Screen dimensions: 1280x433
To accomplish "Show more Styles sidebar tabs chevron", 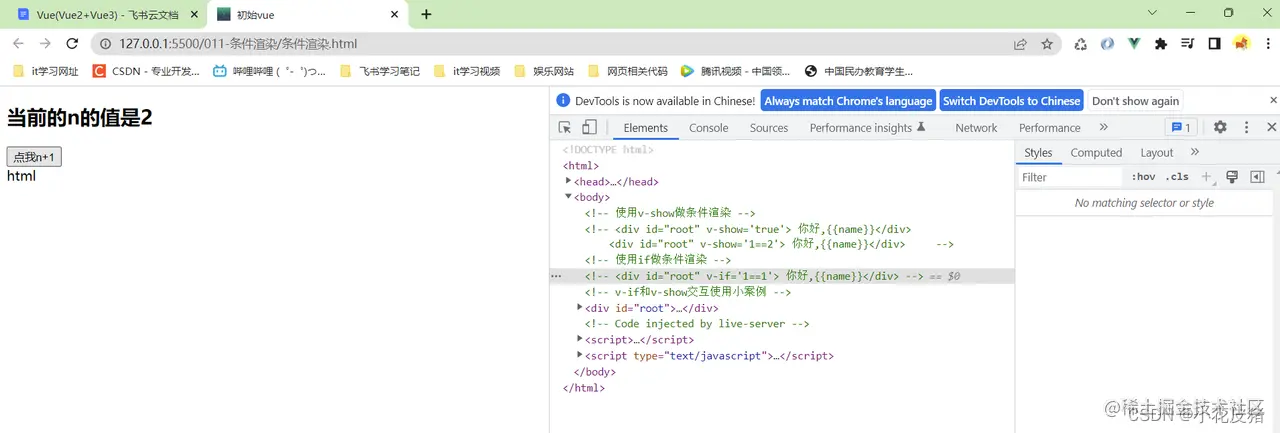I will click(1195, 152).
